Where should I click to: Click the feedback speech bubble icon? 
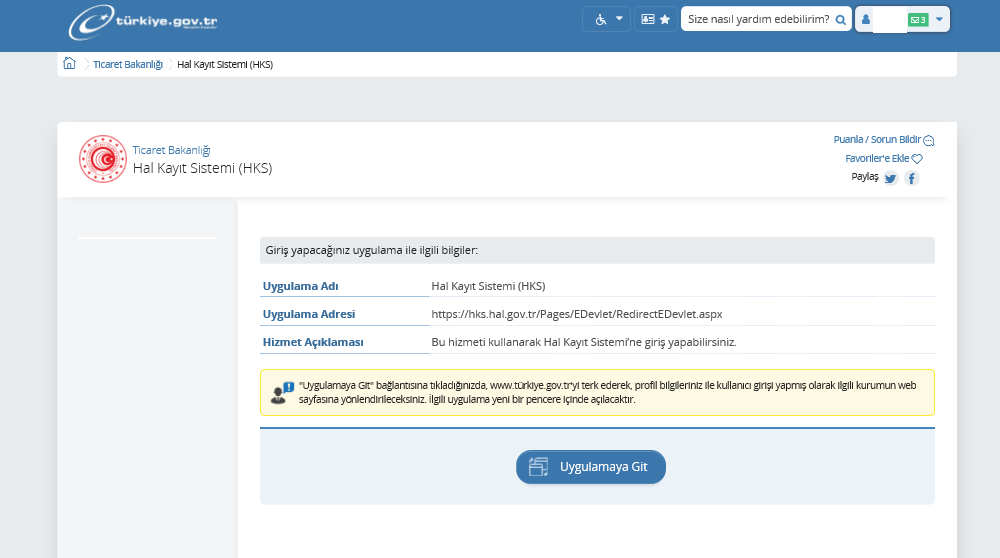pos(929,140)
